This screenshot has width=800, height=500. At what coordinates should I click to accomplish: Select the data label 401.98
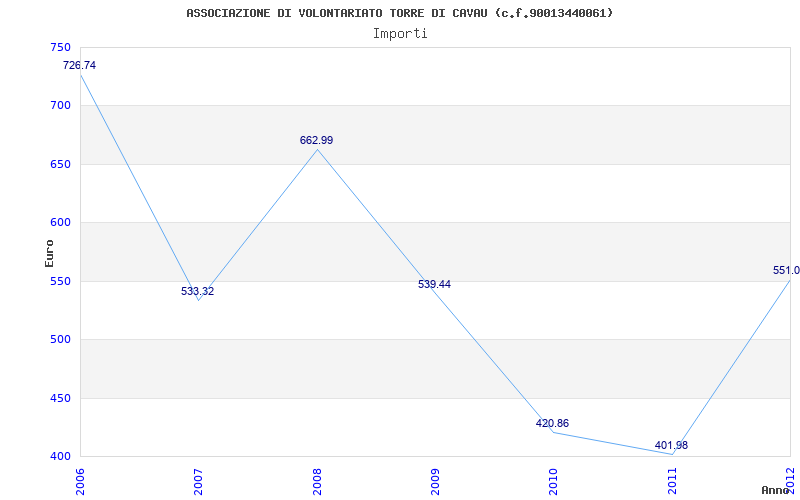(671, 445)
